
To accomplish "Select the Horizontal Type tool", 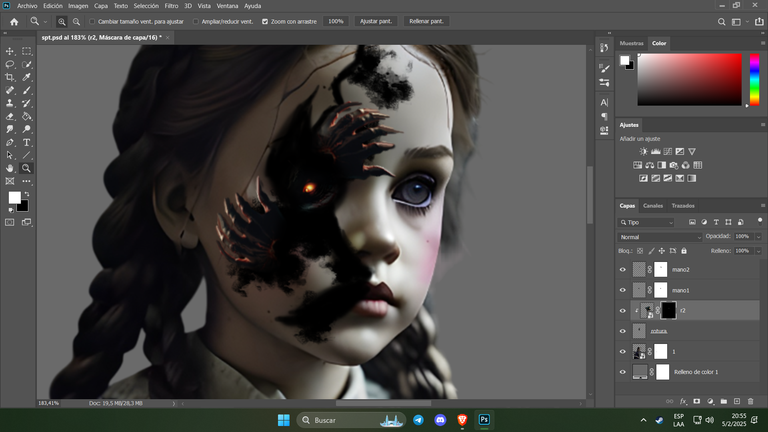I will point(26,143).
